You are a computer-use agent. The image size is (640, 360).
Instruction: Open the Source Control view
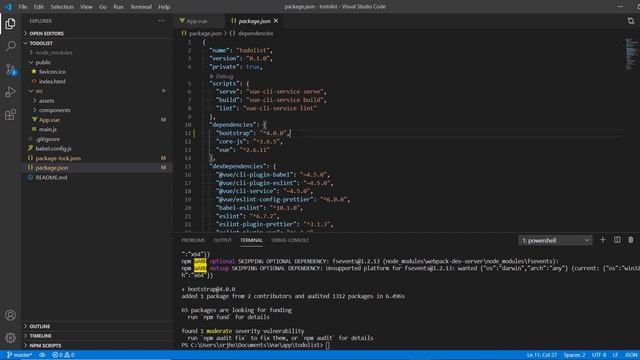[x=10, y=69]
